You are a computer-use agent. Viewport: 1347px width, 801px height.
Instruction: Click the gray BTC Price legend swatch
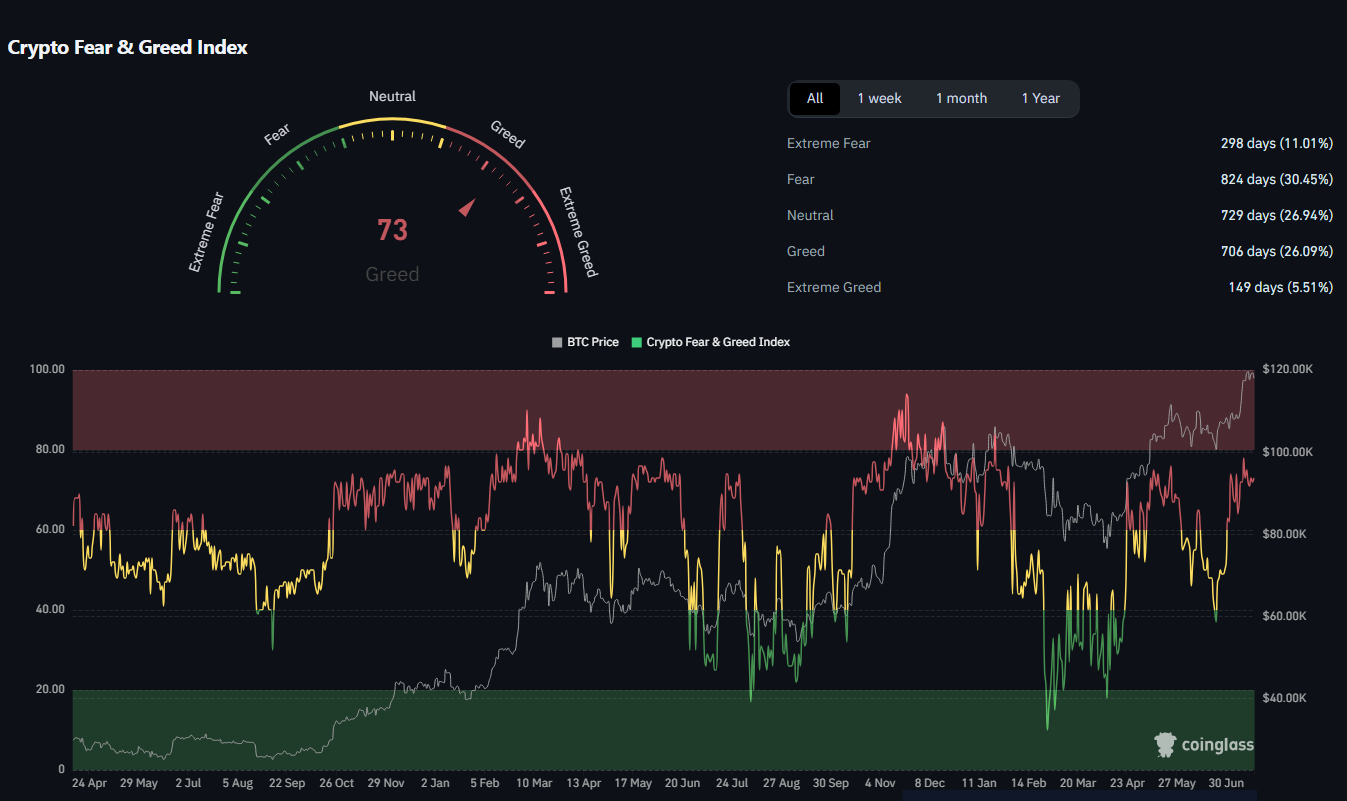click(x=557, y=342)
